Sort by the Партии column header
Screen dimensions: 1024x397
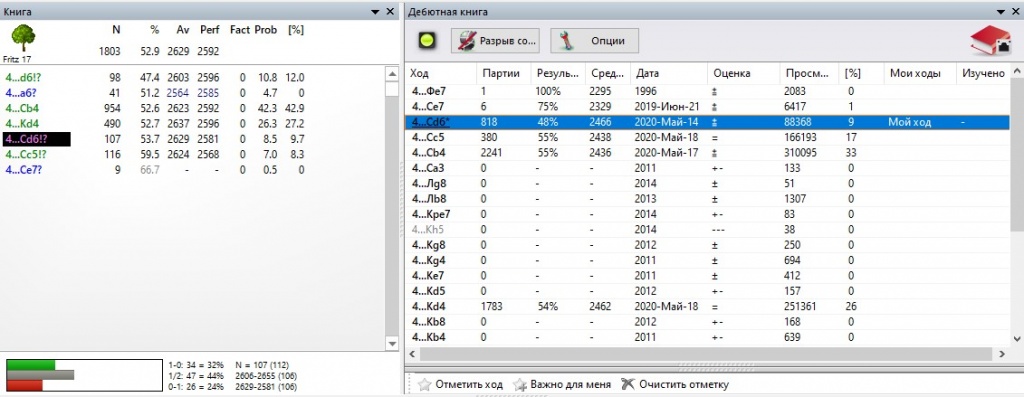pyautogui.click(x=502, y=74)
